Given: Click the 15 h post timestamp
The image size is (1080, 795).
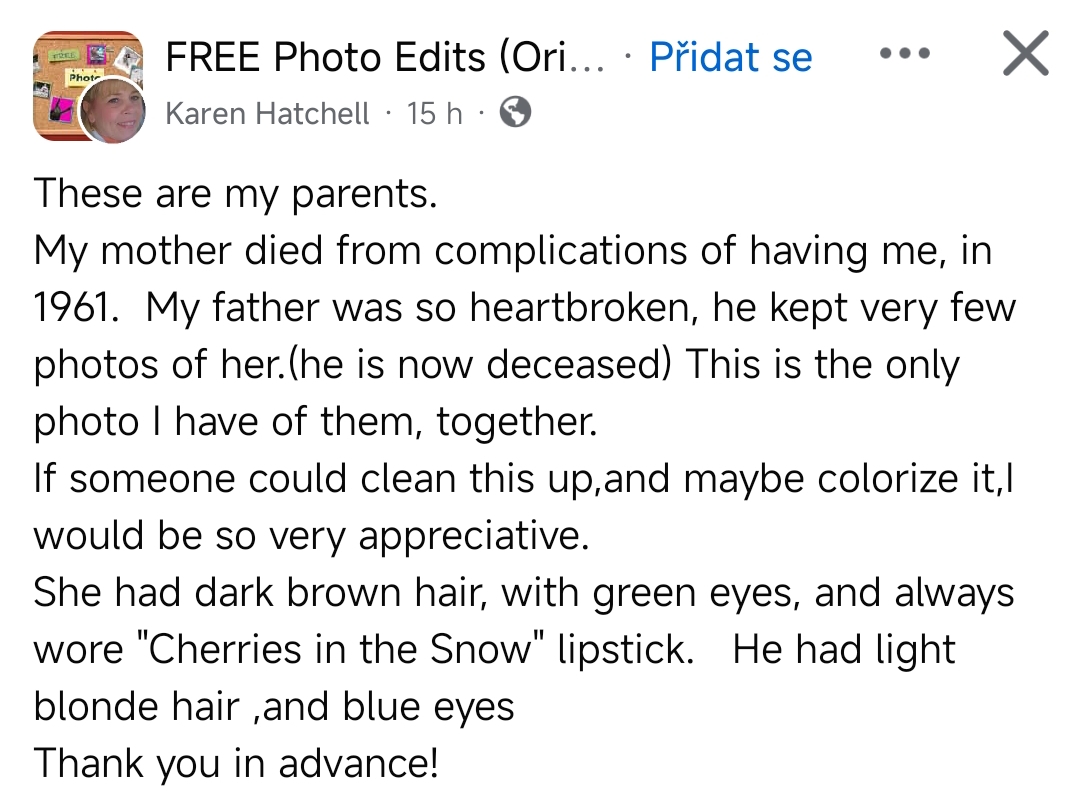Looking at the screenshot, I should (x=434, y=113).
